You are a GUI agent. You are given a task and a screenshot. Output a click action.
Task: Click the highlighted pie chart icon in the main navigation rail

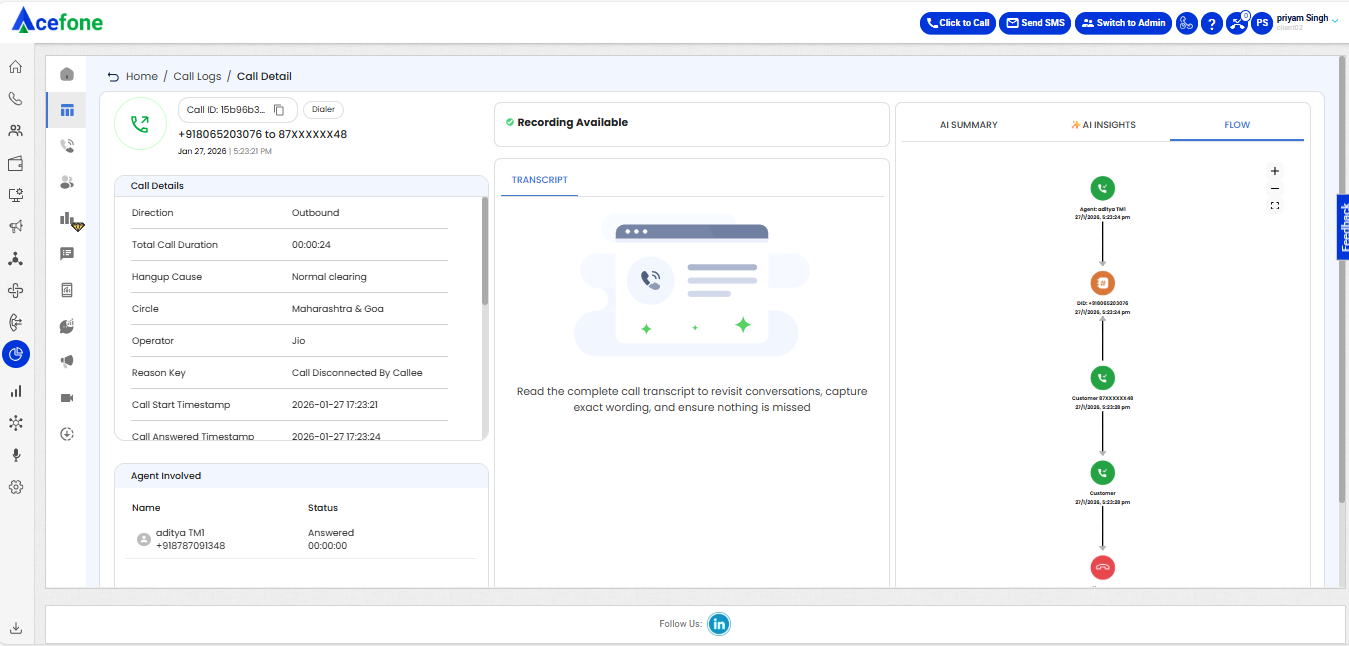tap(16, 354)
